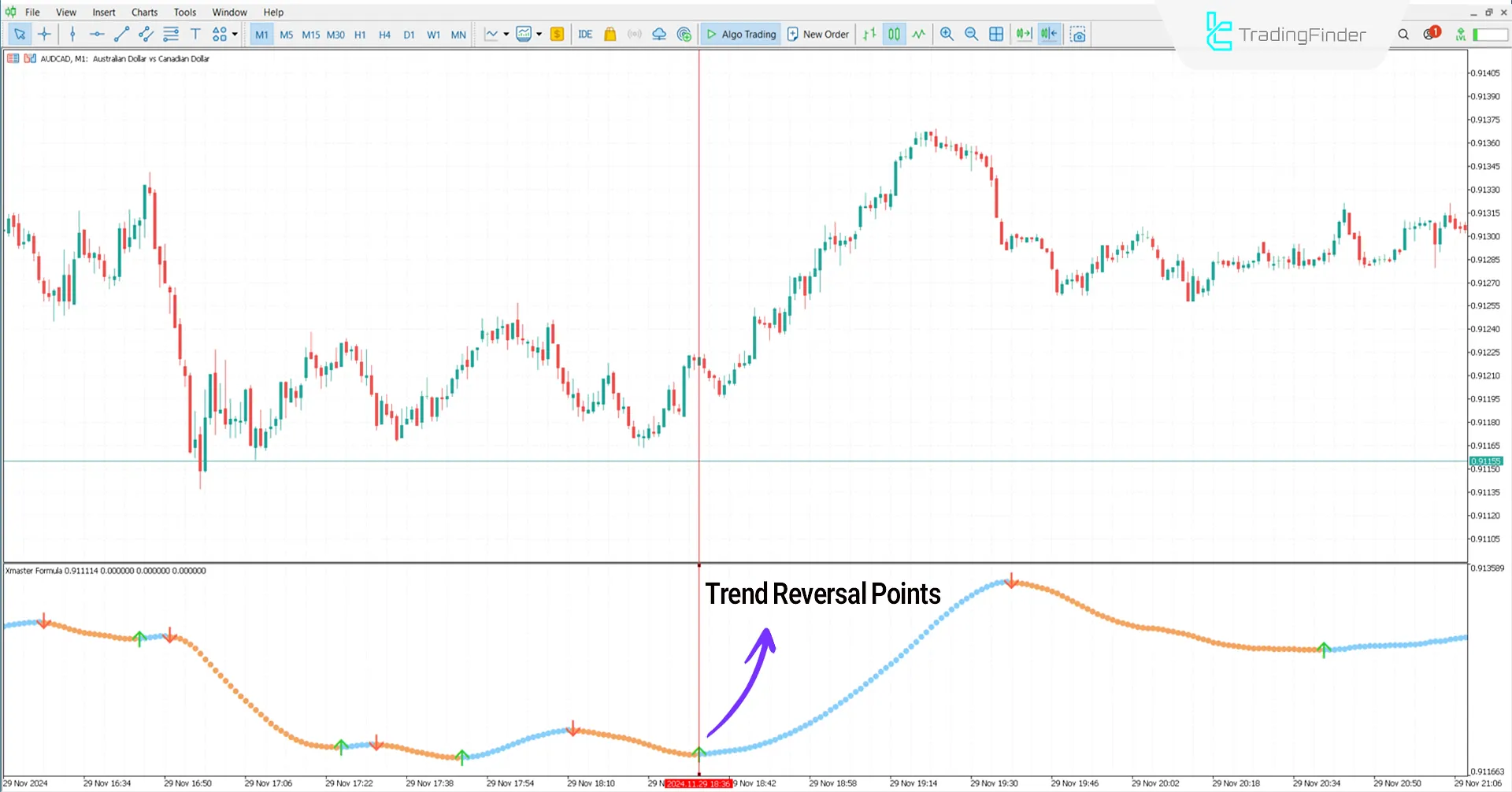Open the Market purchases icon
1512x792 pixels.
point(610,34)
